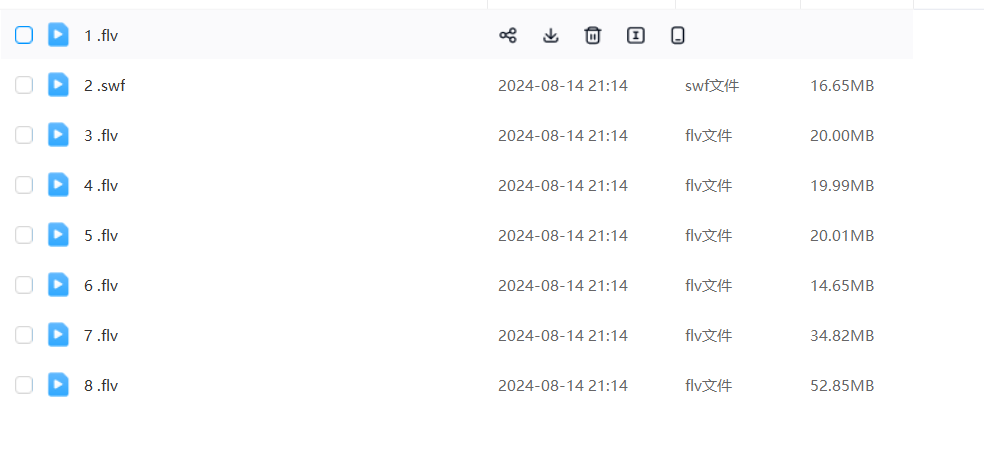Click the video file icon of 8 .flv
Screen dimensions: 984x456
click(59, 385)
